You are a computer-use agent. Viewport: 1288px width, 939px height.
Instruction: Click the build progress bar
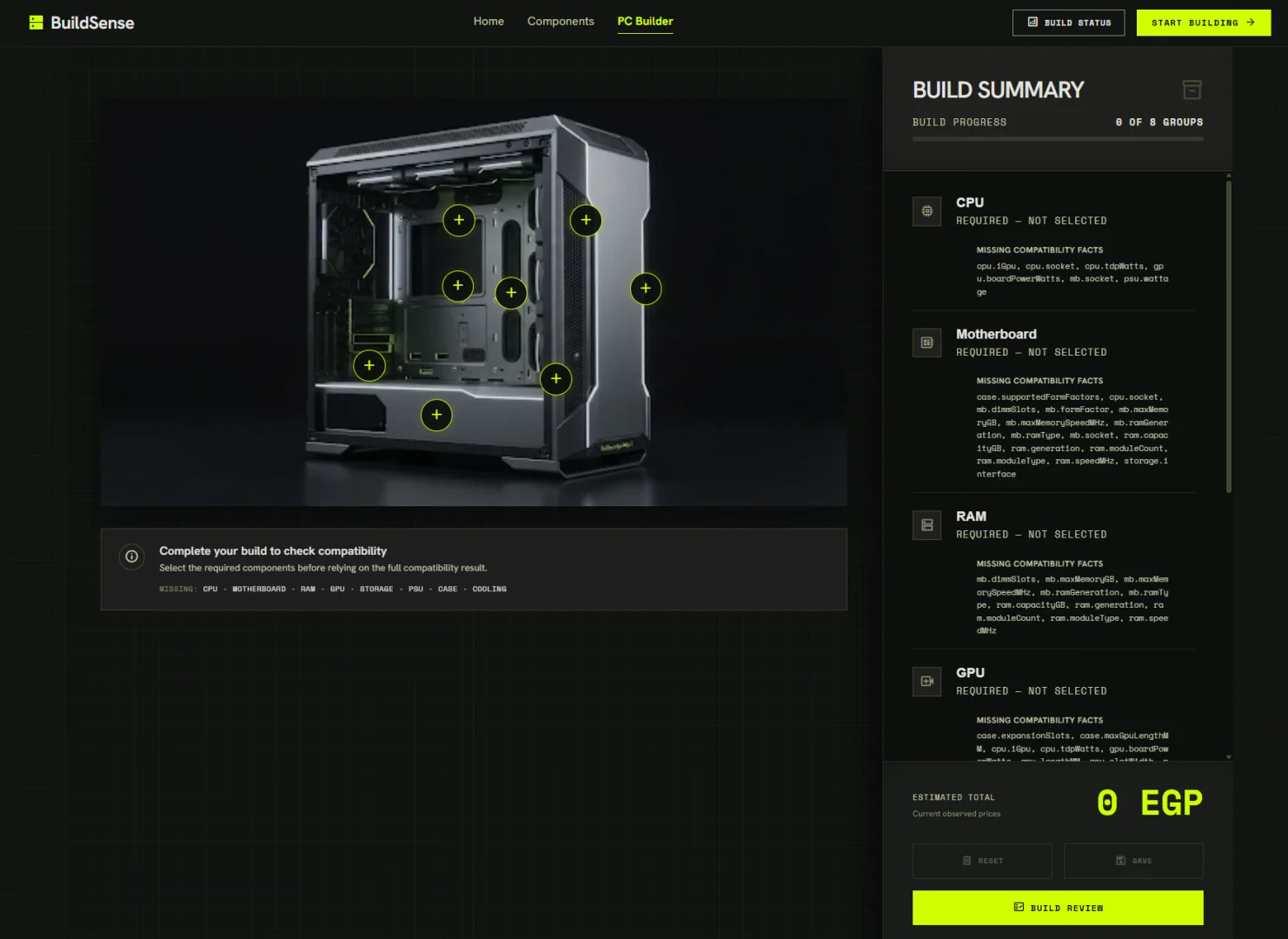tap(1058, 139)
